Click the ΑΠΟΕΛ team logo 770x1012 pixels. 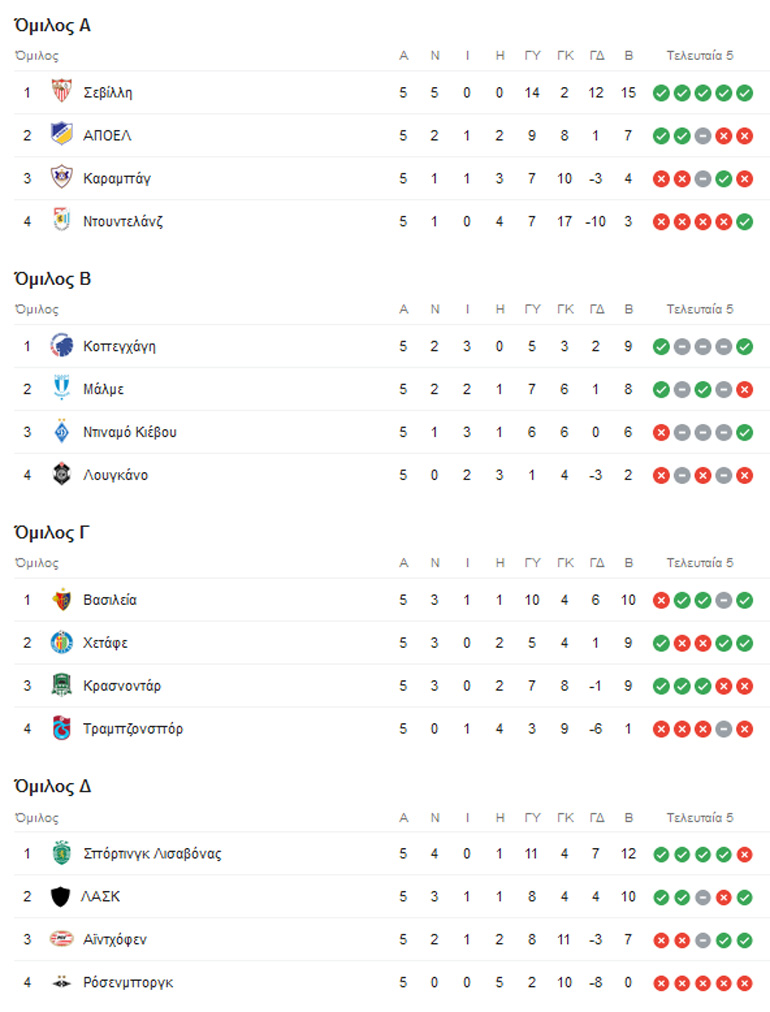(x=62, y=136)
